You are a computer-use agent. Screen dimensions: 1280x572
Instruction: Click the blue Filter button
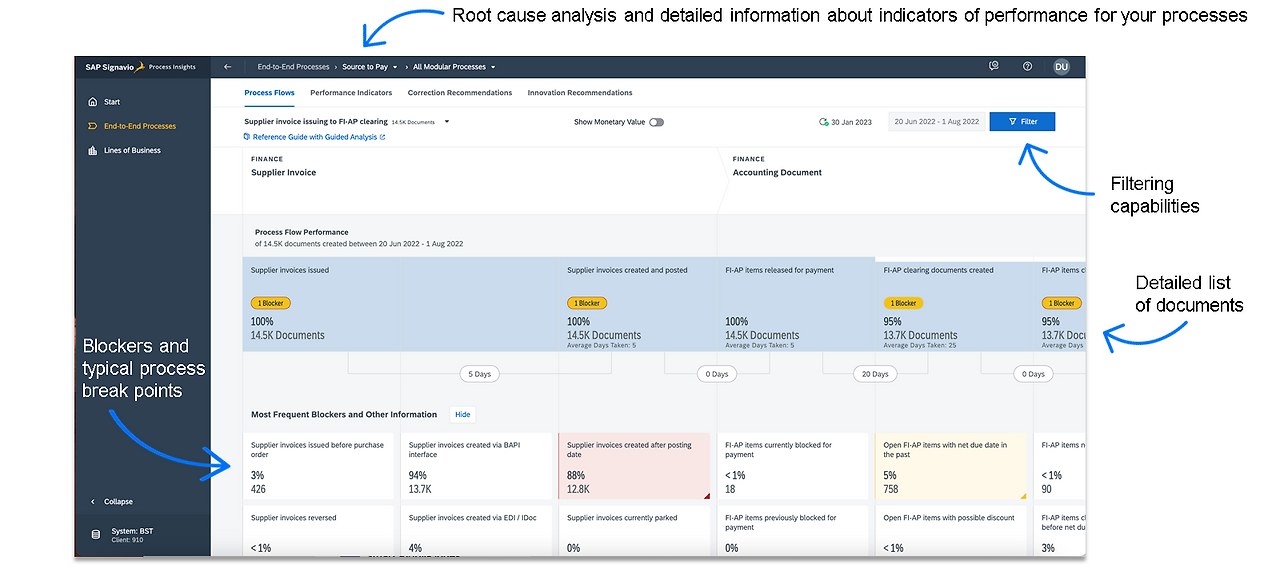(x=1022, y=122)
